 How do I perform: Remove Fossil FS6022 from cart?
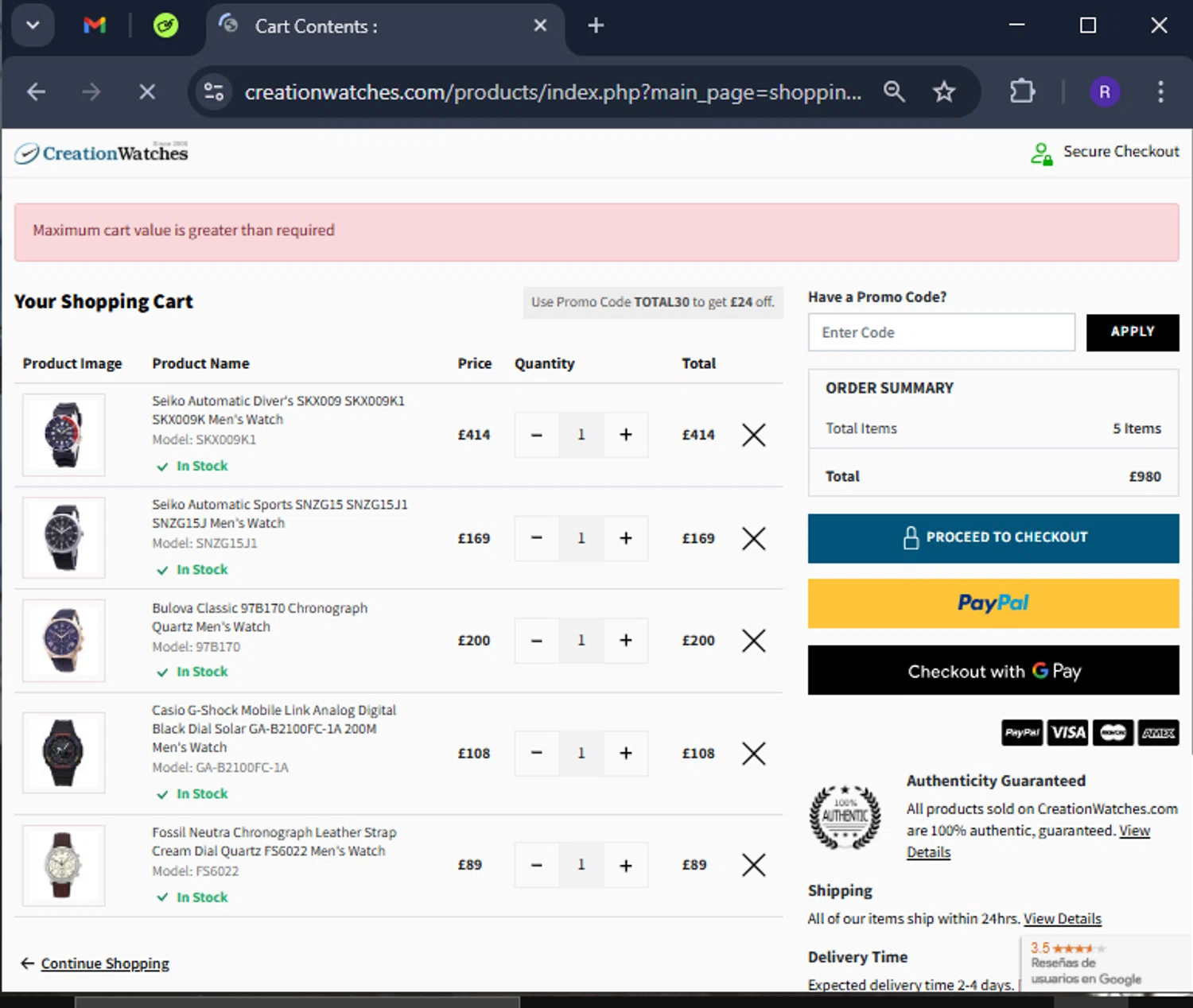[x=754, y=865]
